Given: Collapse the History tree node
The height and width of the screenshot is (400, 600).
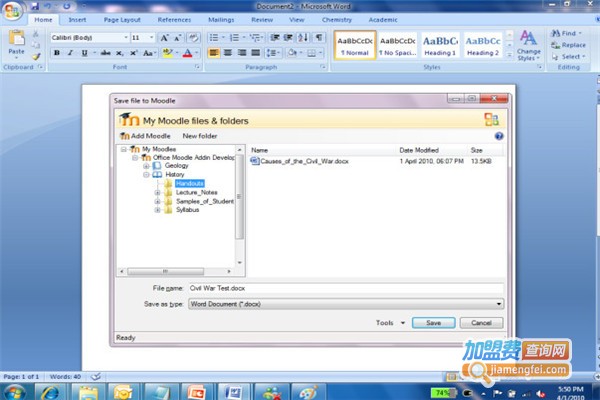Looking at the screenshot, I should tap(145, 174).
